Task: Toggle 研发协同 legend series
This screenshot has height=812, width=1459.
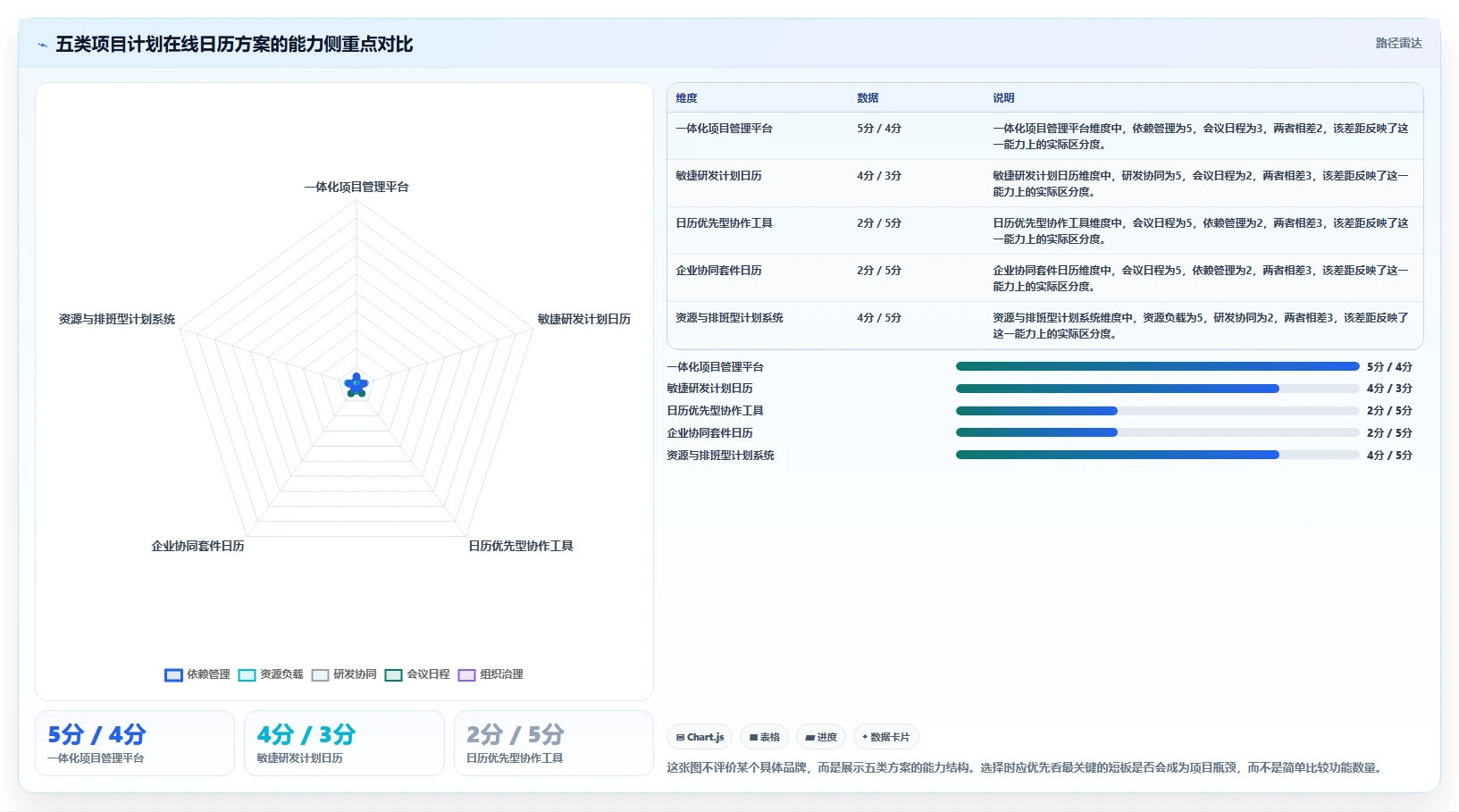Action: pos(344,674)
